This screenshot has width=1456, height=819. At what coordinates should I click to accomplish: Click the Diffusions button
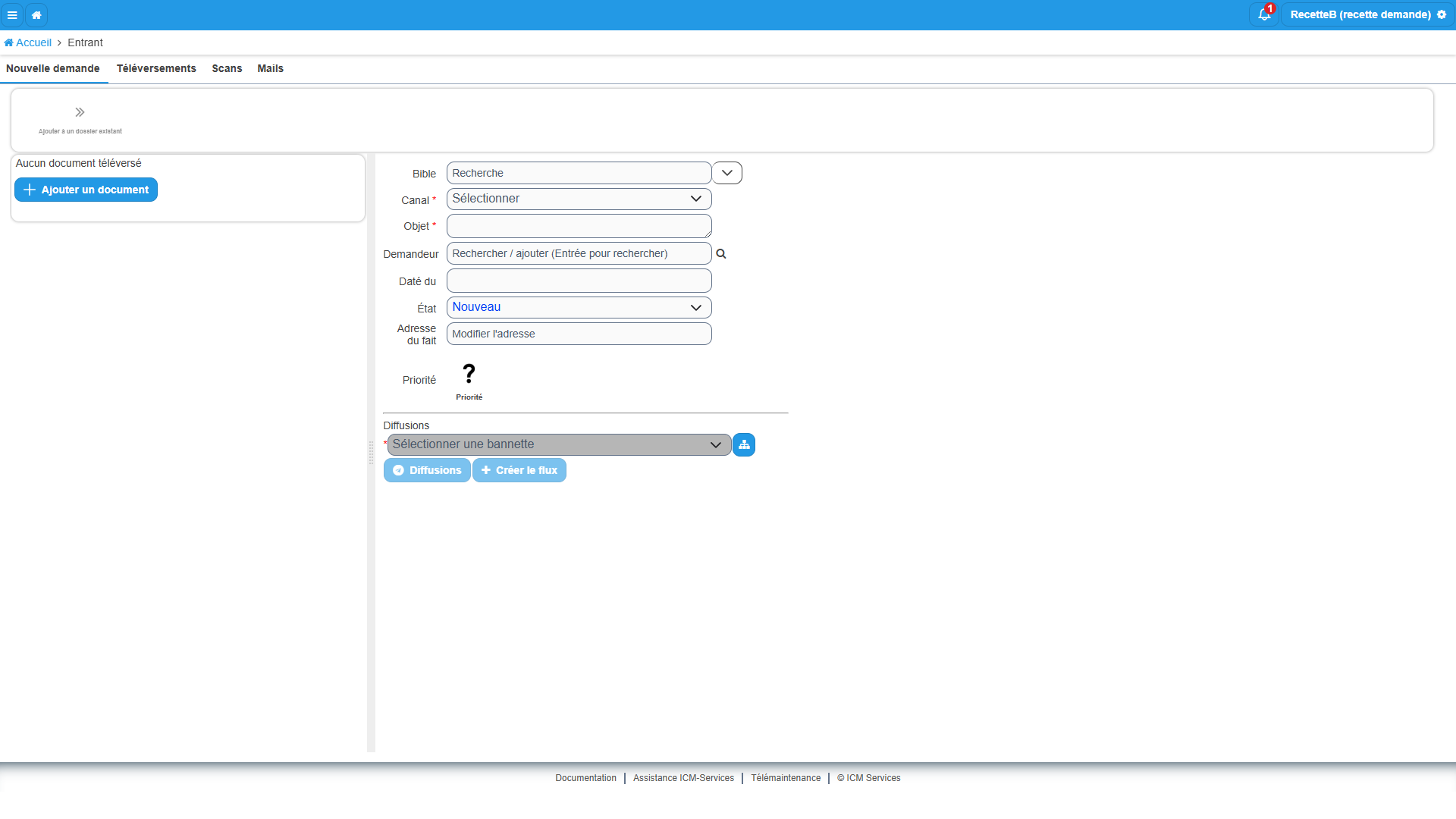tap(427, 470)
